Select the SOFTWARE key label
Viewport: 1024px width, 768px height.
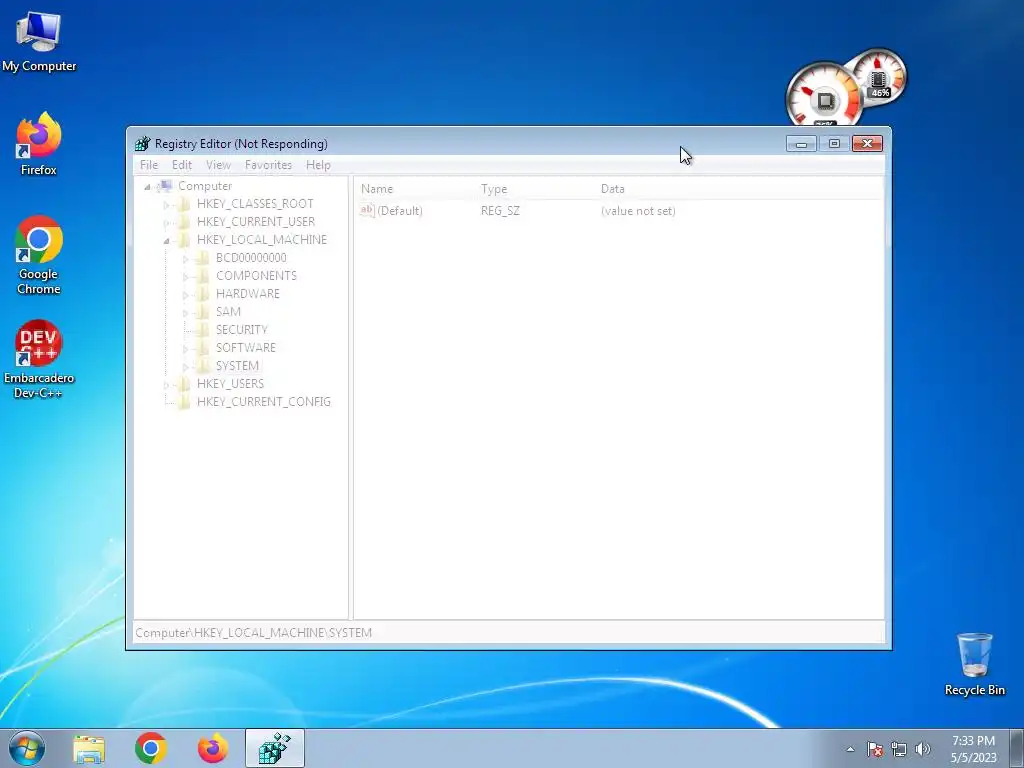click(246, 347)
